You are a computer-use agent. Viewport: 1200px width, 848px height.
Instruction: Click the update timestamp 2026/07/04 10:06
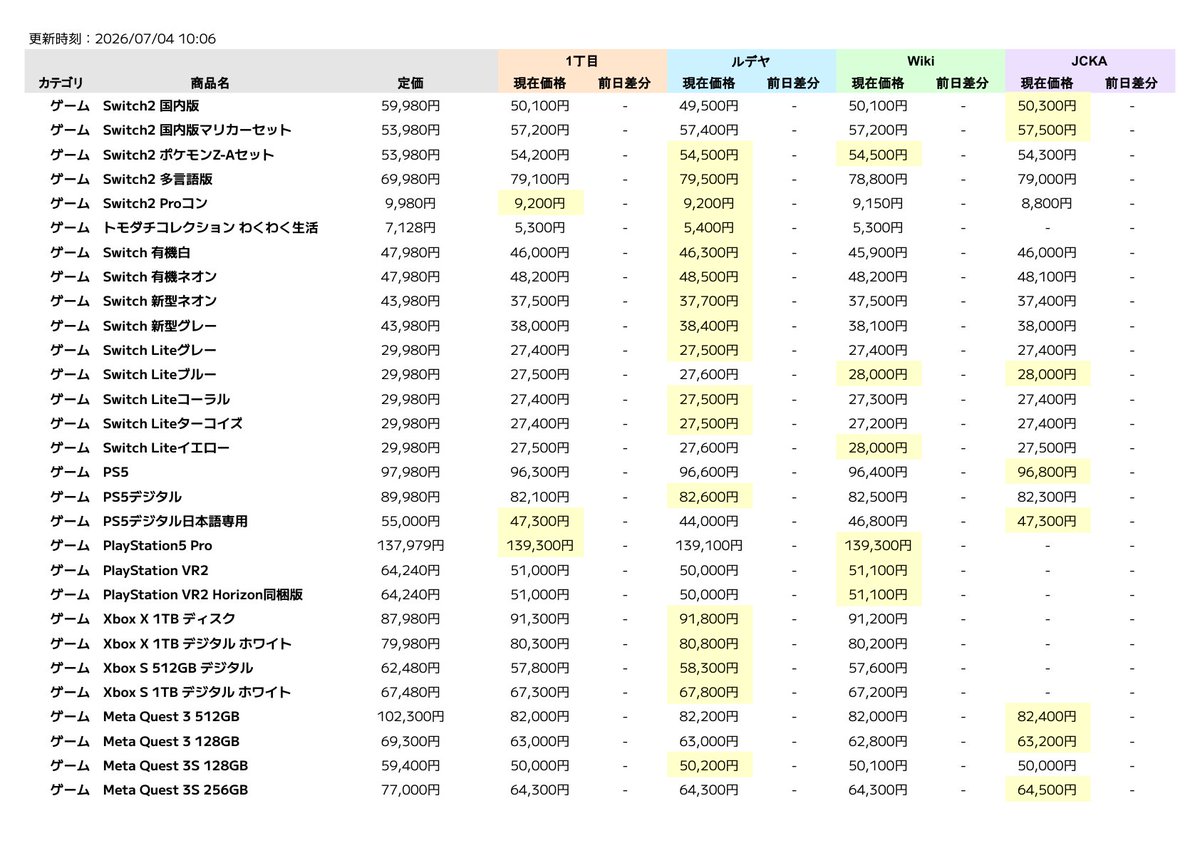point(154,39)
